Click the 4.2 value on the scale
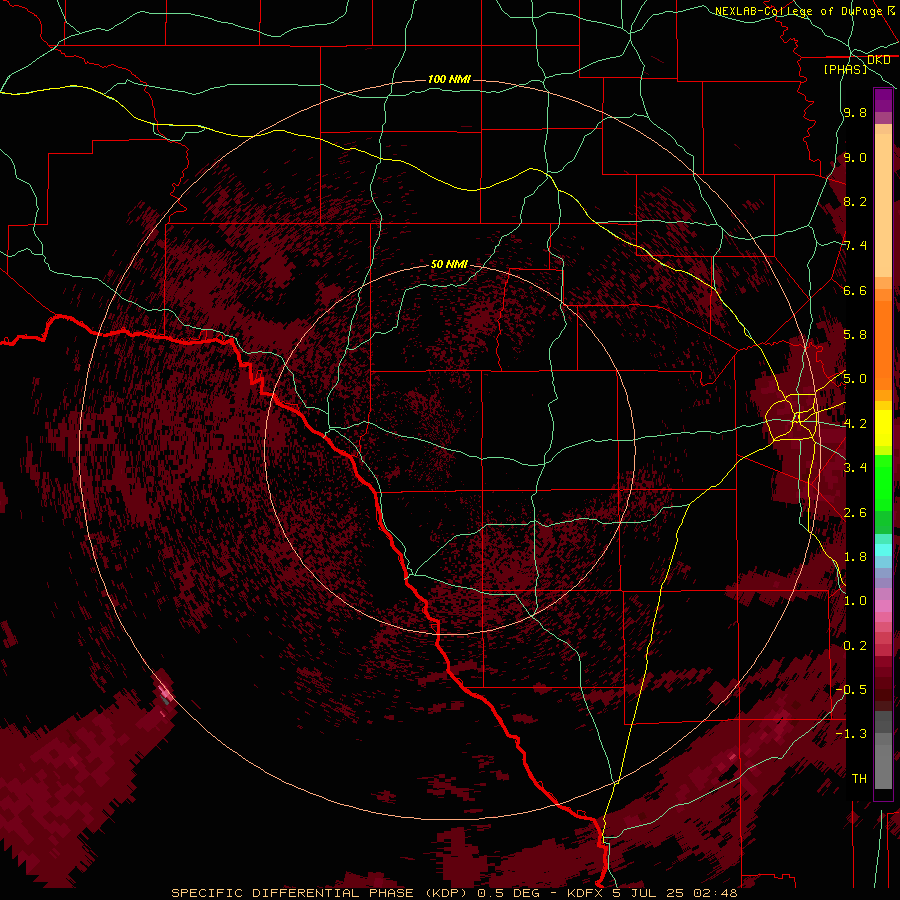900x900 pixels. click(x=855, y=424)
